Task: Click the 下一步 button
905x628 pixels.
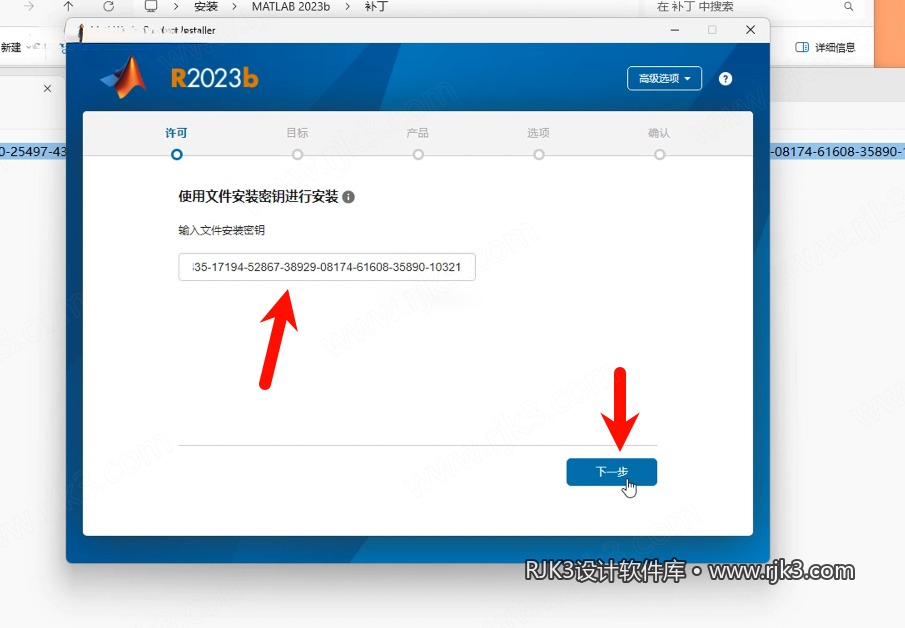Action: 611,472
